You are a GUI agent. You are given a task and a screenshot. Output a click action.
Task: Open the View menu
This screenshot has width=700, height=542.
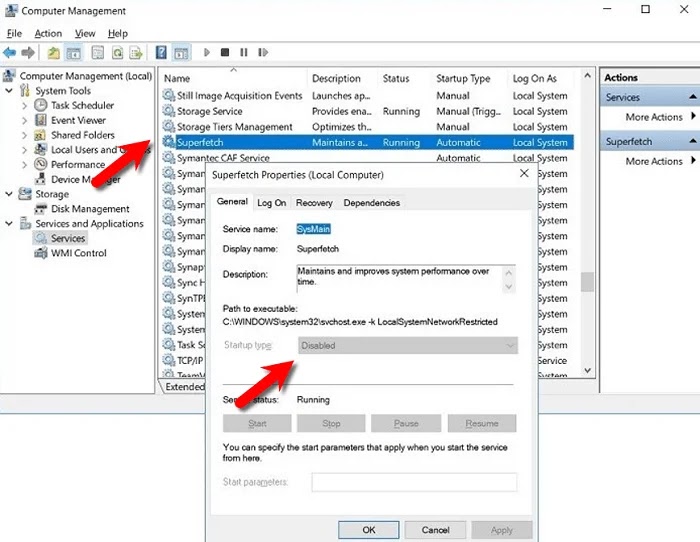[85, 33]
